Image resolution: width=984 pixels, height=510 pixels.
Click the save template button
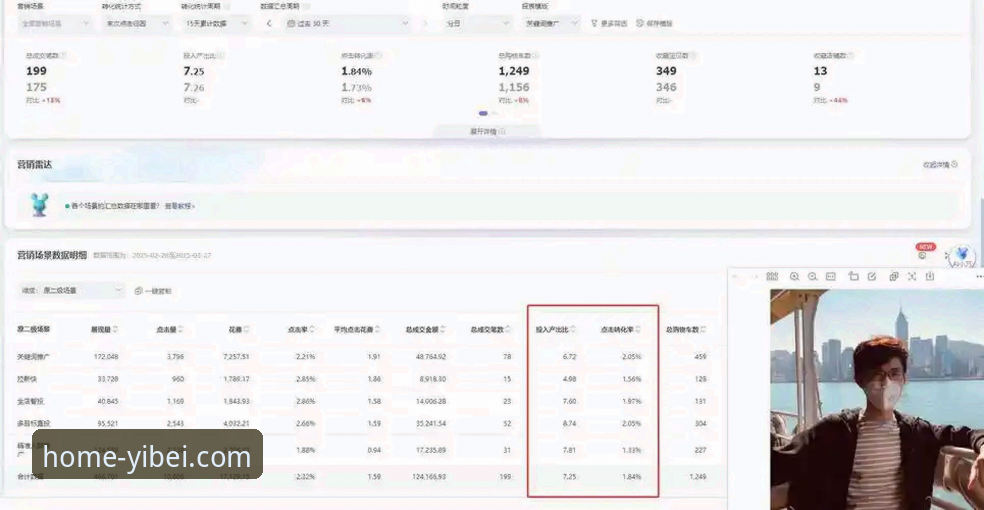pos(655,23)
